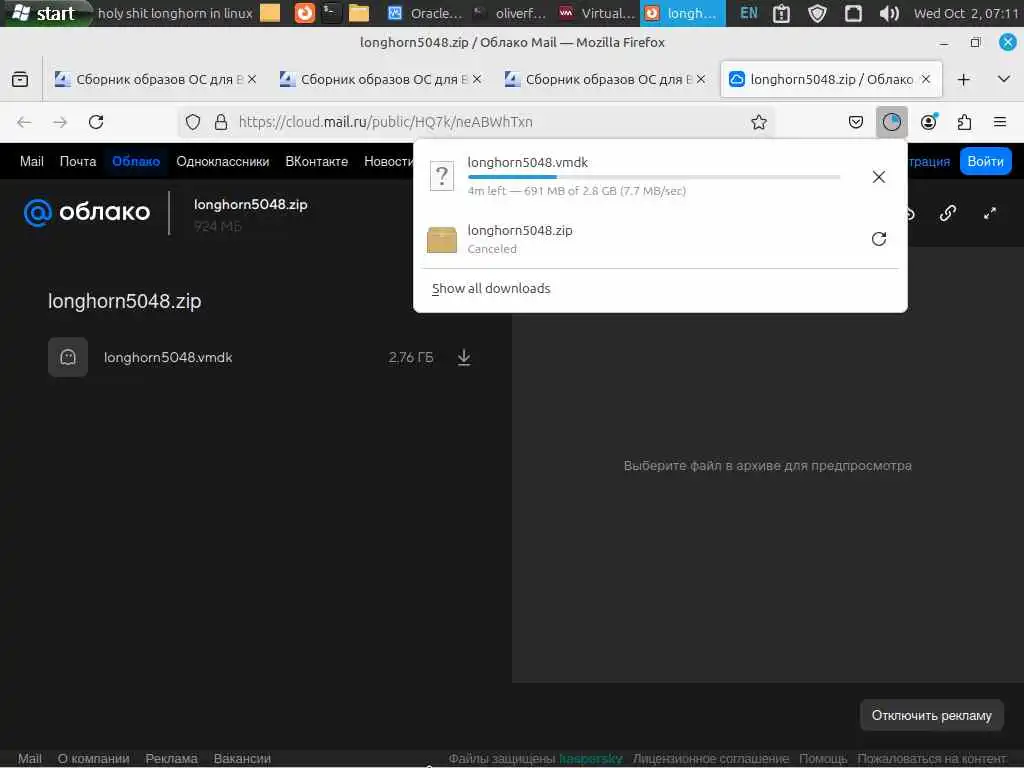
Task: Click Show all downloads
Action: 491,289
